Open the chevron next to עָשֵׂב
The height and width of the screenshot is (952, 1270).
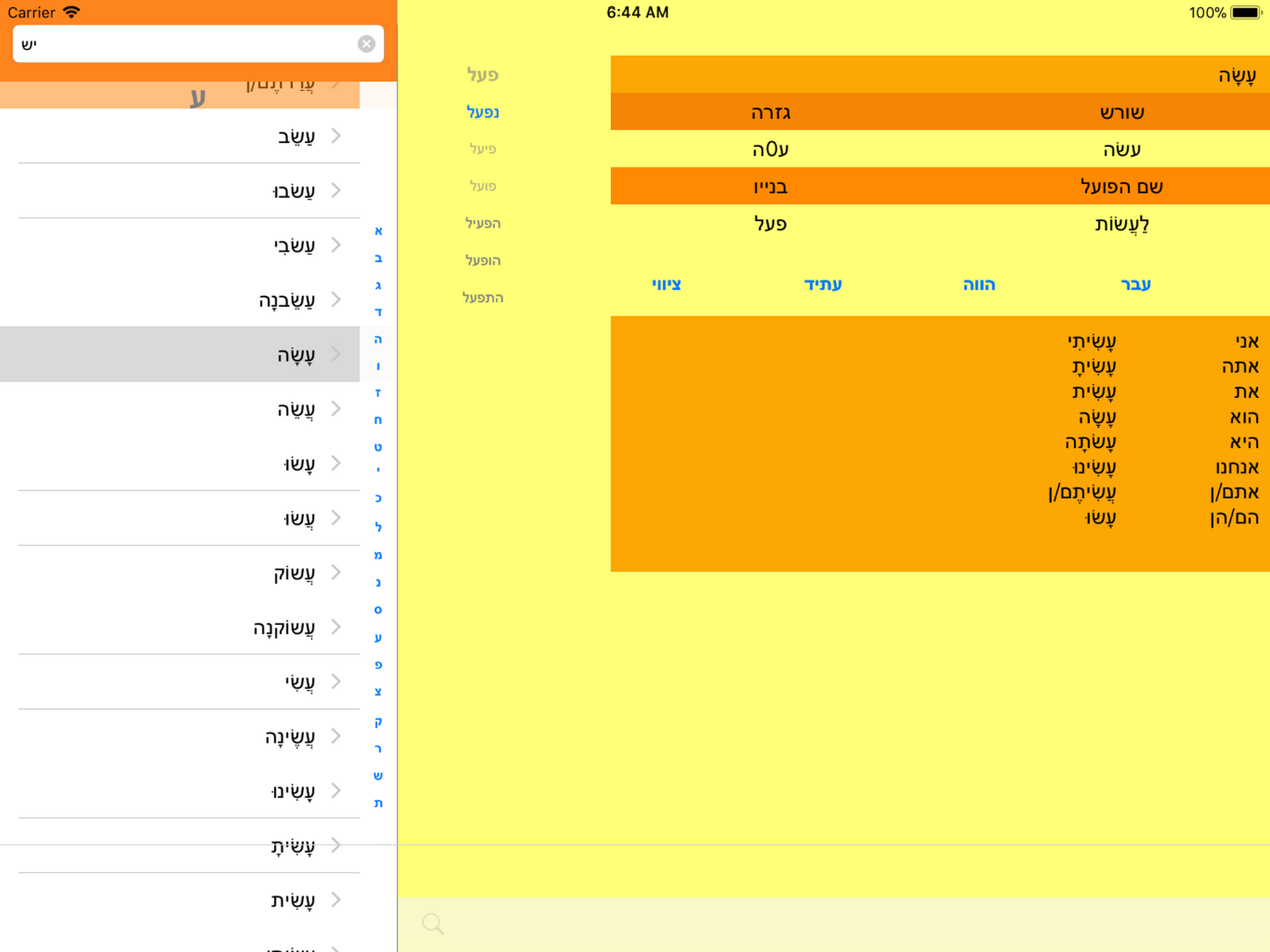coord(336,136)
